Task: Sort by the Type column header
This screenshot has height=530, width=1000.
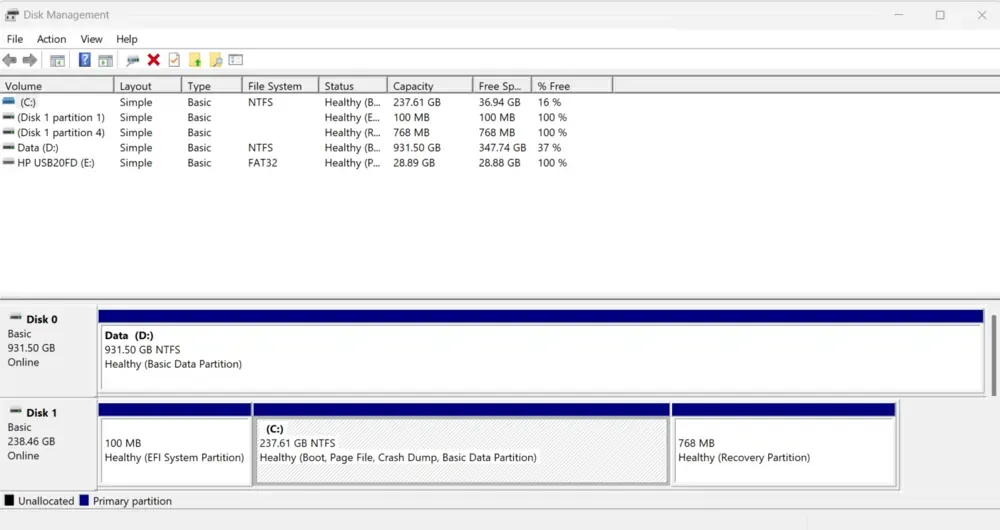Action: point(212,85)
